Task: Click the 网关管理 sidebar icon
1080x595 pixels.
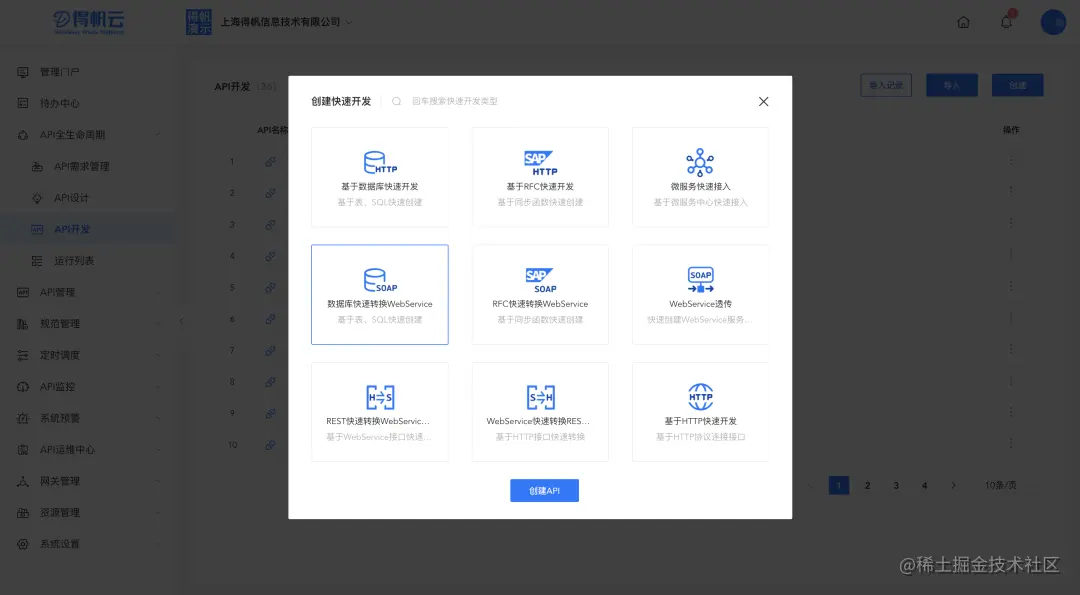Action: (23, 481)
